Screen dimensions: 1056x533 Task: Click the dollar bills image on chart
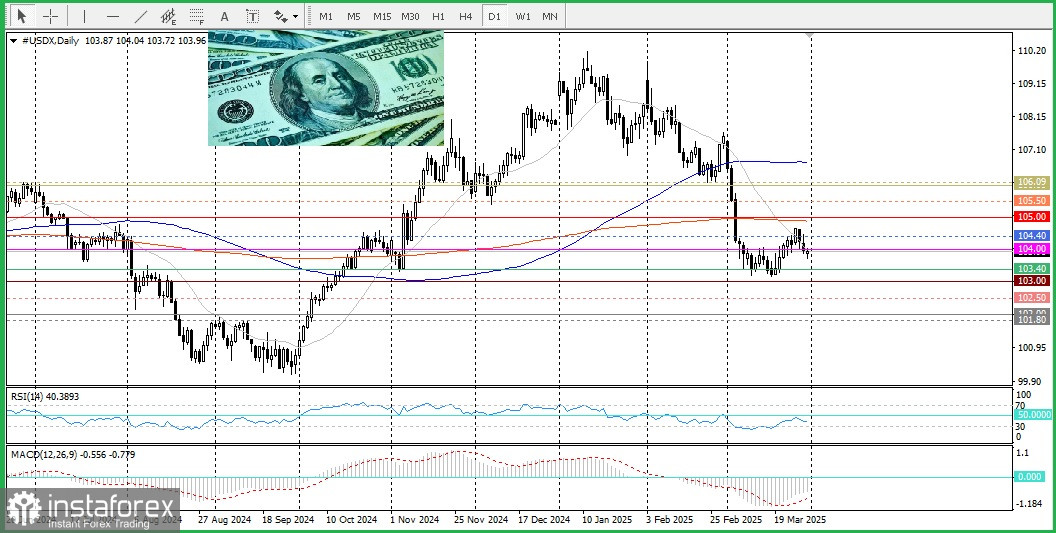click(326, 88)
